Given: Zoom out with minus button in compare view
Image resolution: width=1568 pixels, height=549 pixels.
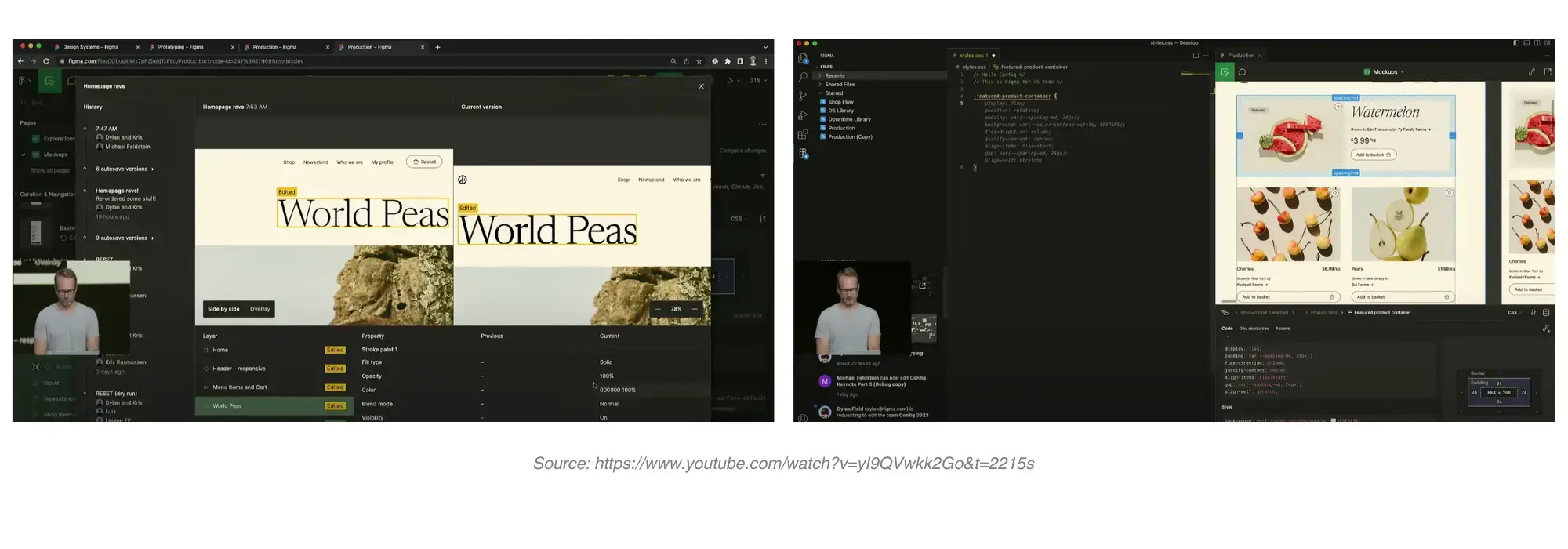Looking at the screenshot, I should click(658, 309).
